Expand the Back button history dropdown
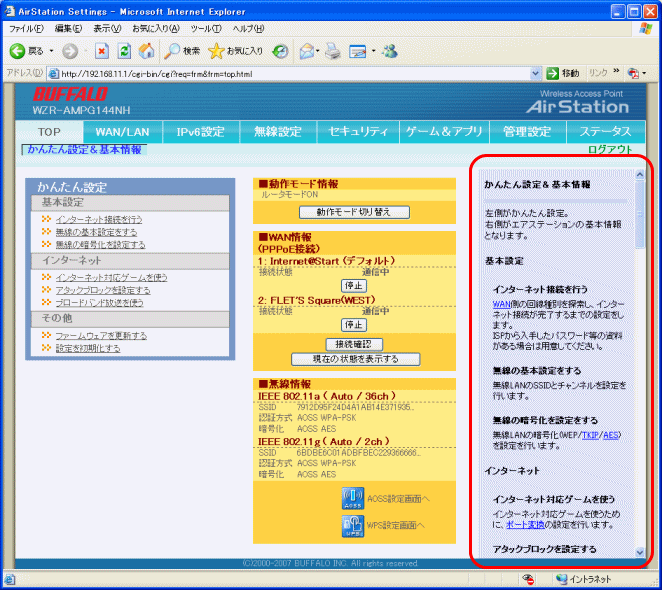Image resolution: width=662 pixels, height=590 pixels. [x=51, y=51]
